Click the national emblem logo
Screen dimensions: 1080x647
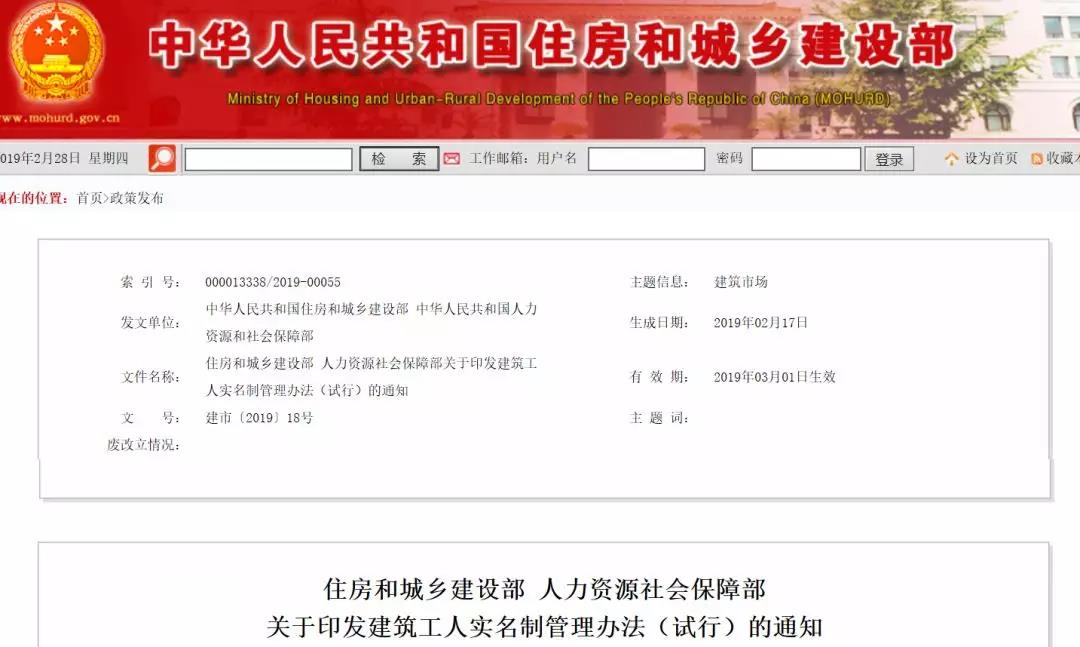click(x=56, y=54)
